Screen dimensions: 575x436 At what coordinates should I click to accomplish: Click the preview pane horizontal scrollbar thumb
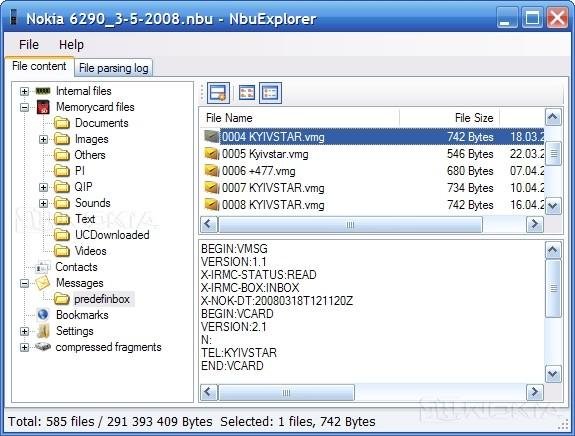286,392
